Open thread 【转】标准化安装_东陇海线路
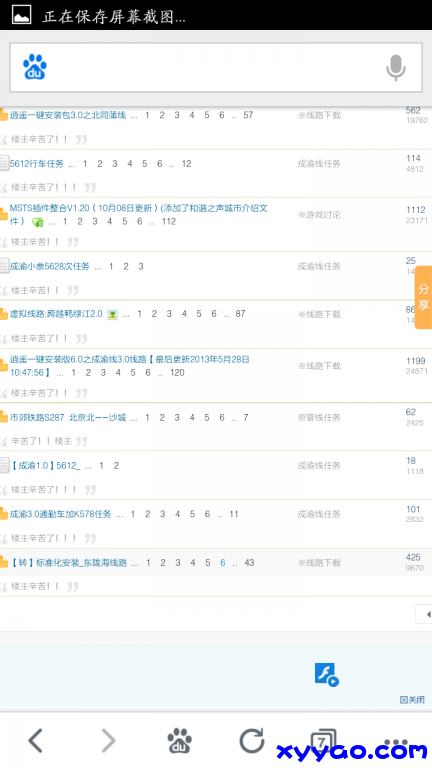The height and width of the screenshot is (768, 432). [68, 563]
